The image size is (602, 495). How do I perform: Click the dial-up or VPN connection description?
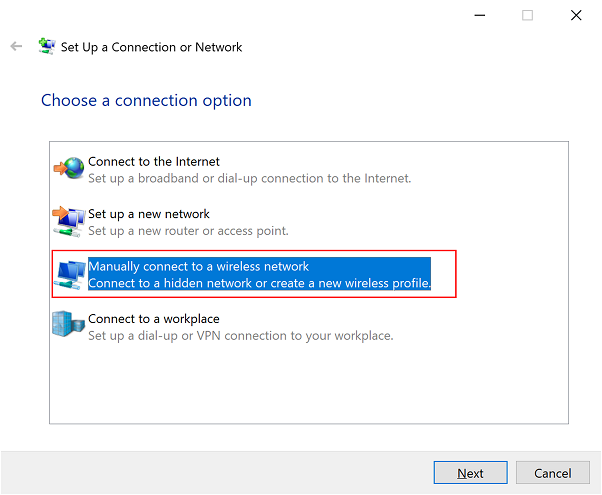[240, 336]
